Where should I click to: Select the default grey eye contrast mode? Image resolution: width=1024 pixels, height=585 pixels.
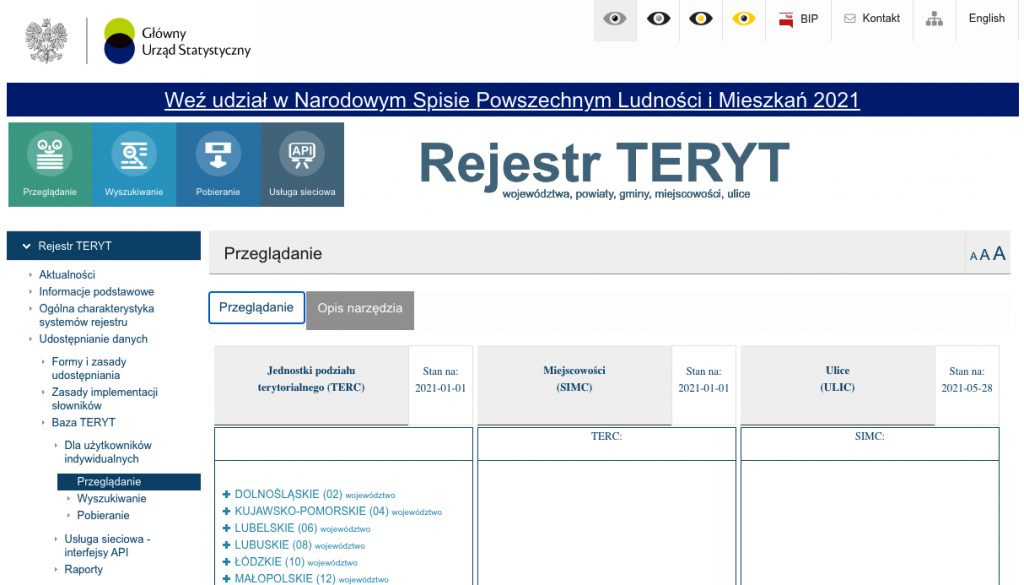(615, 19)
